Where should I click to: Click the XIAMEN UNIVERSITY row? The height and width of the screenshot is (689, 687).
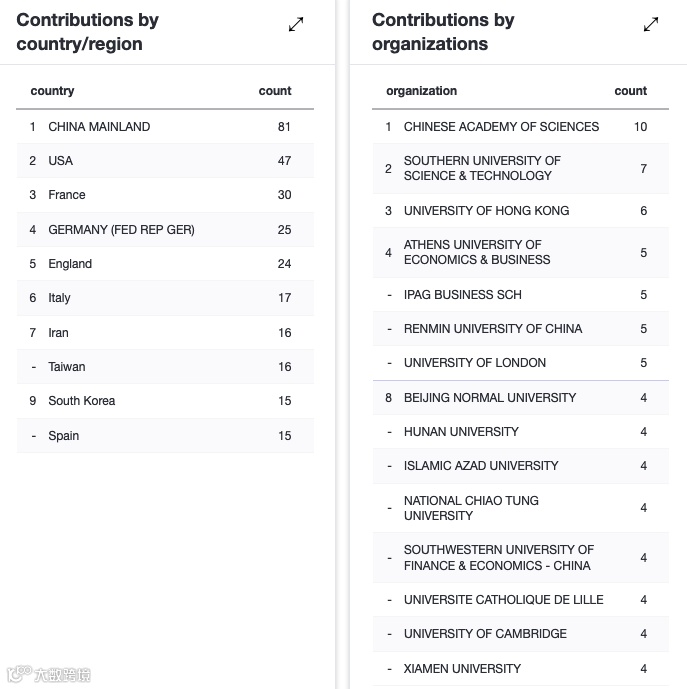[x=462, y=668]
